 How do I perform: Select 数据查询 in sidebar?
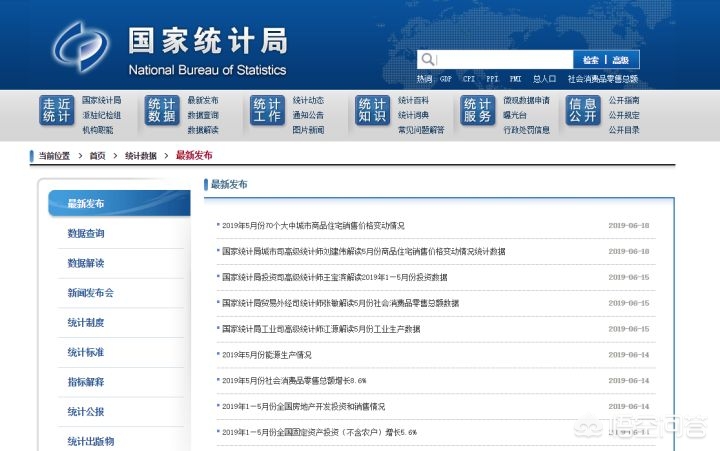coord(86,233)
